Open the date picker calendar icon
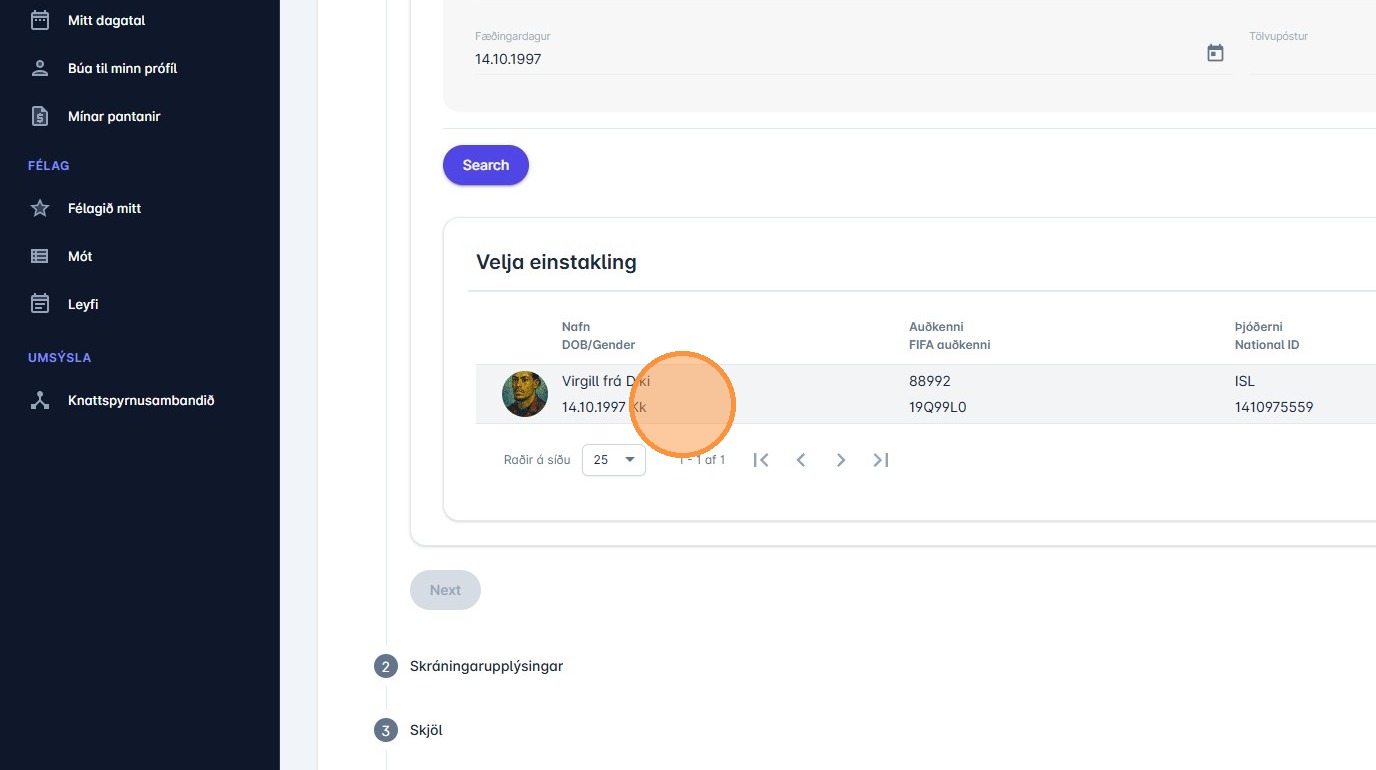This screenshot has height=770, width=1376. point(1215,53)
